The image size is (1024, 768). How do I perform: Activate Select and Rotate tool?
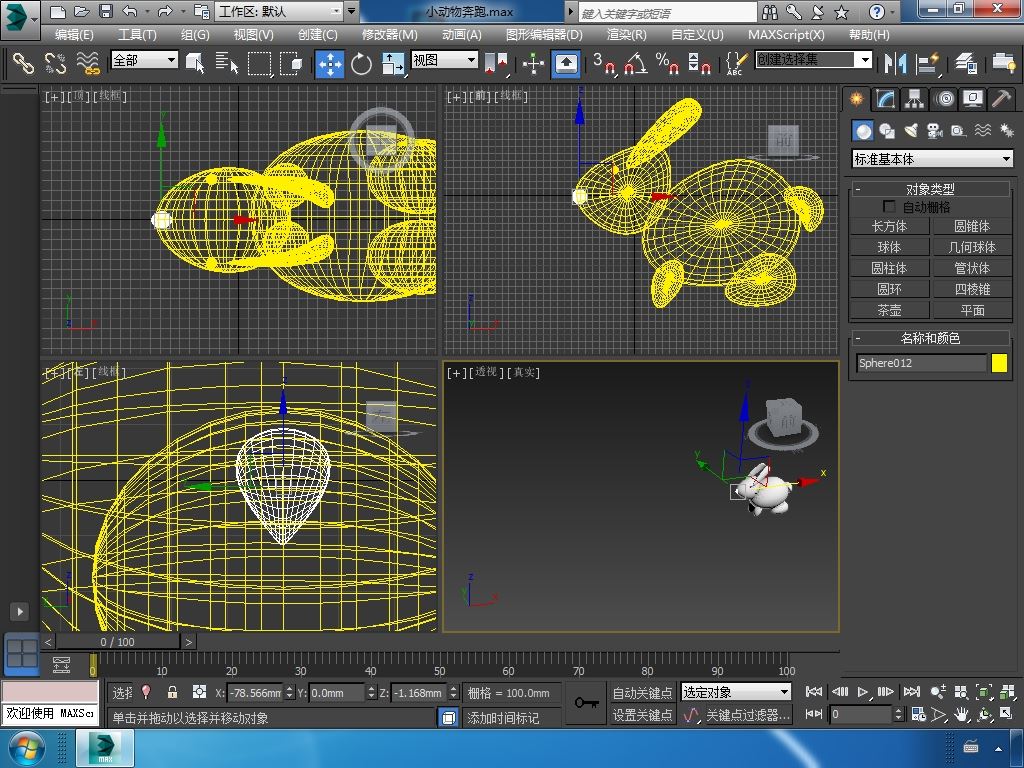tap(361, 64)
